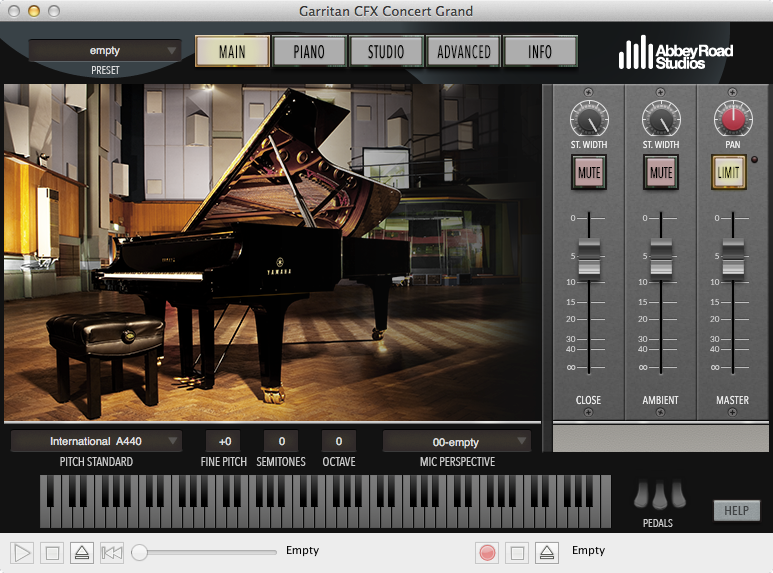
Task: Click the red master PAN knob
Action: point(733,119)
